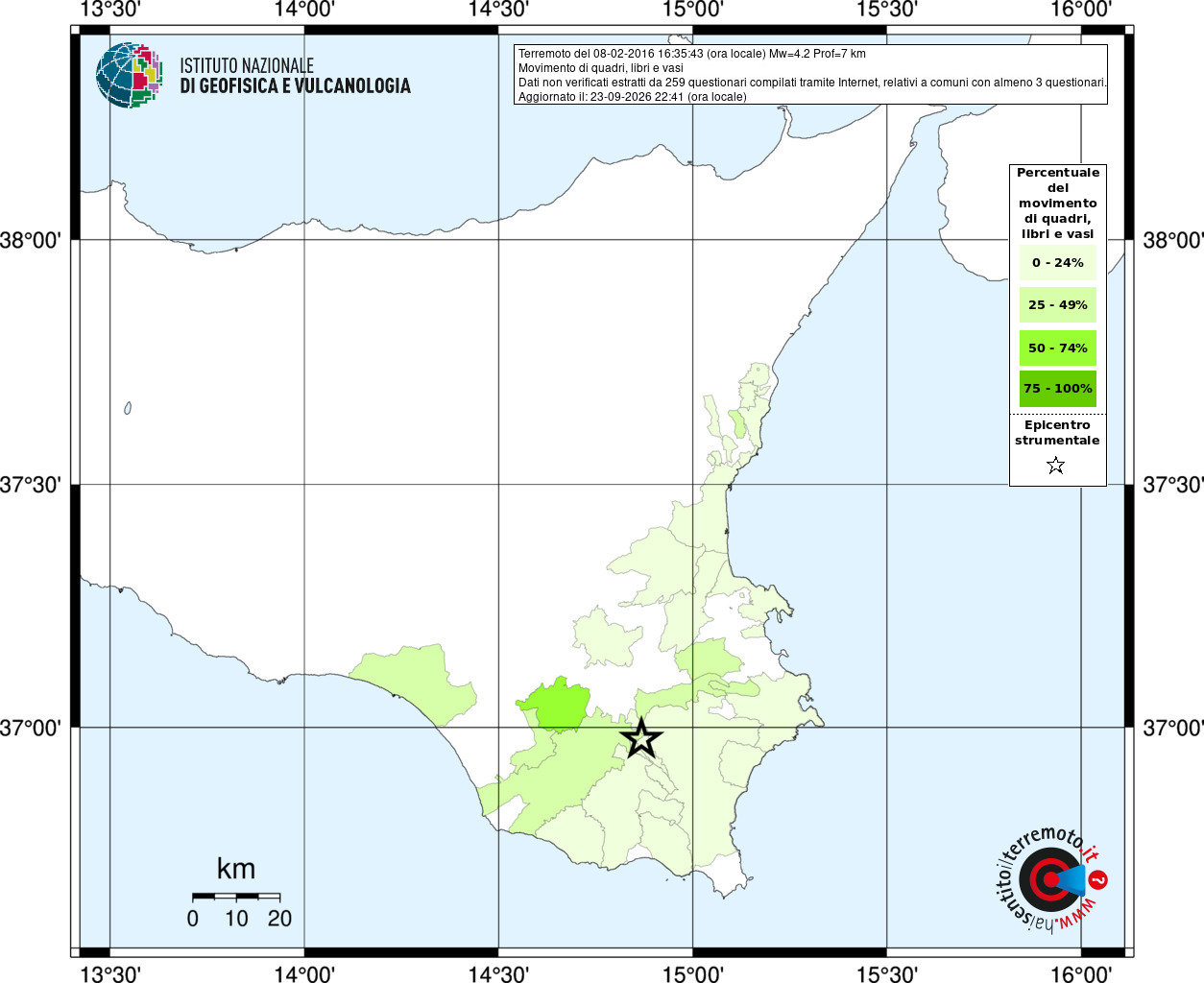Click the red question mark icon
Image resolution: width=1204 pixels, height=983 pixels.
click(1098, 879)
